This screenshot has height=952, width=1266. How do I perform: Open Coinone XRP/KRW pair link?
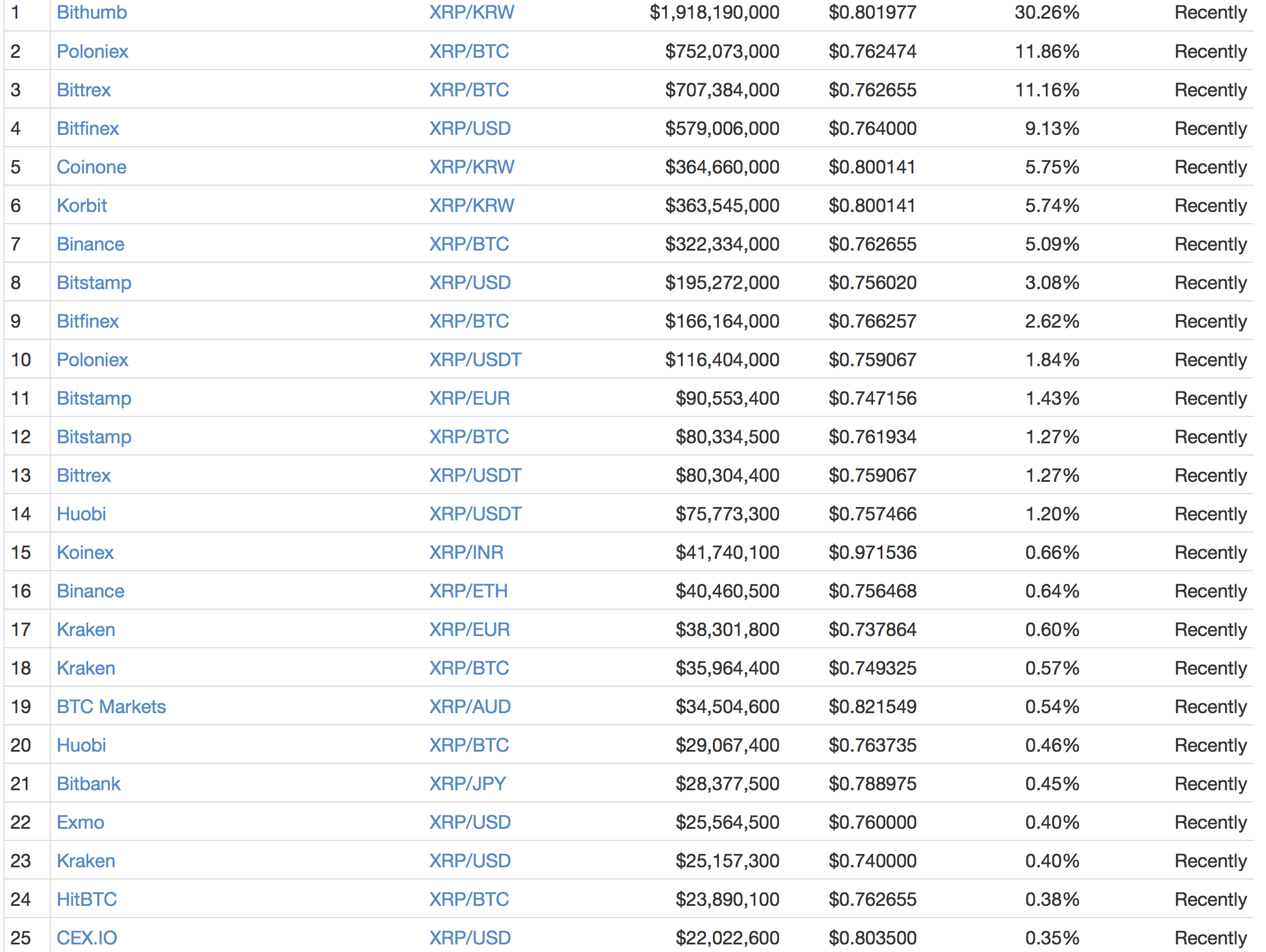471,166
